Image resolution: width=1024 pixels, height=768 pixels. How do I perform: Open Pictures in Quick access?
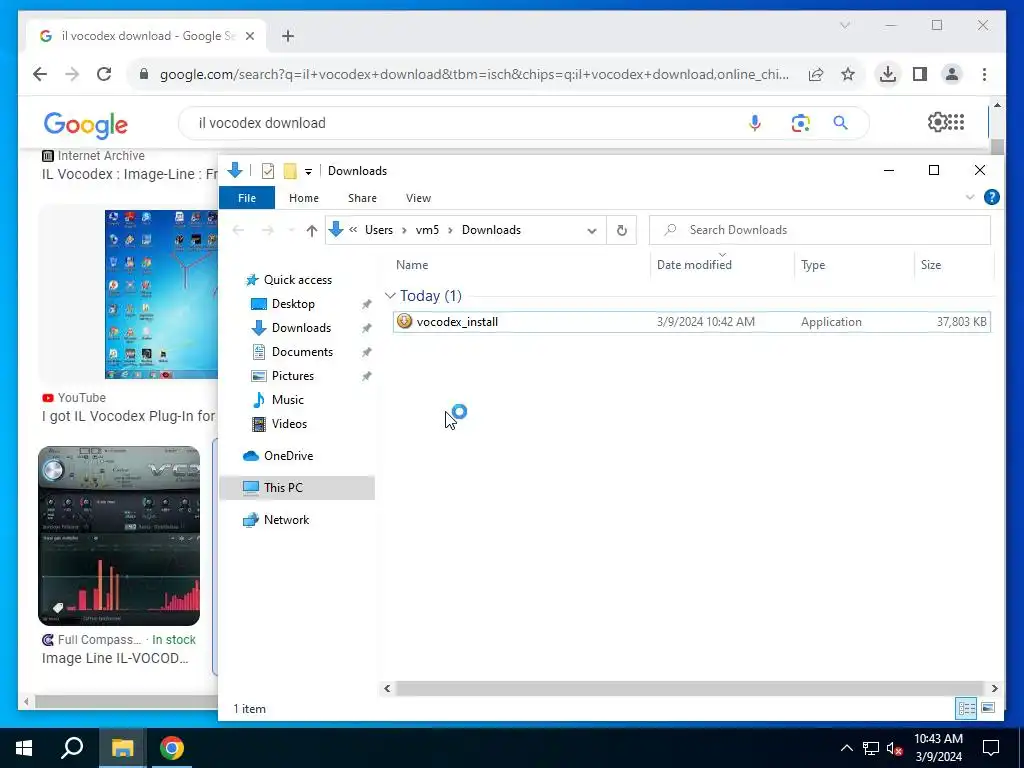pos(293,376)
